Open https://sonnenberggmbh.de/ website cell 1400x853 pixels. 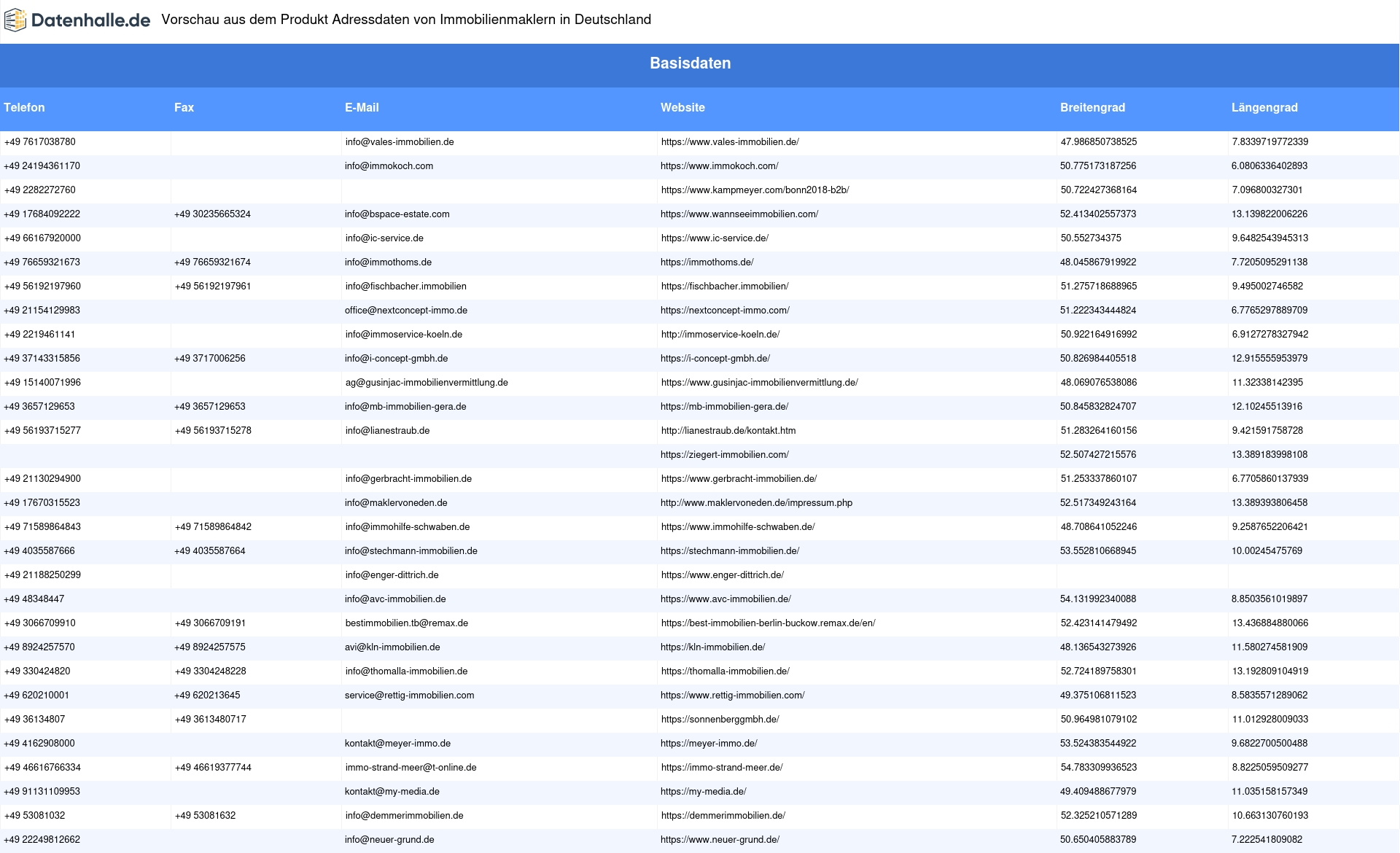720,720
